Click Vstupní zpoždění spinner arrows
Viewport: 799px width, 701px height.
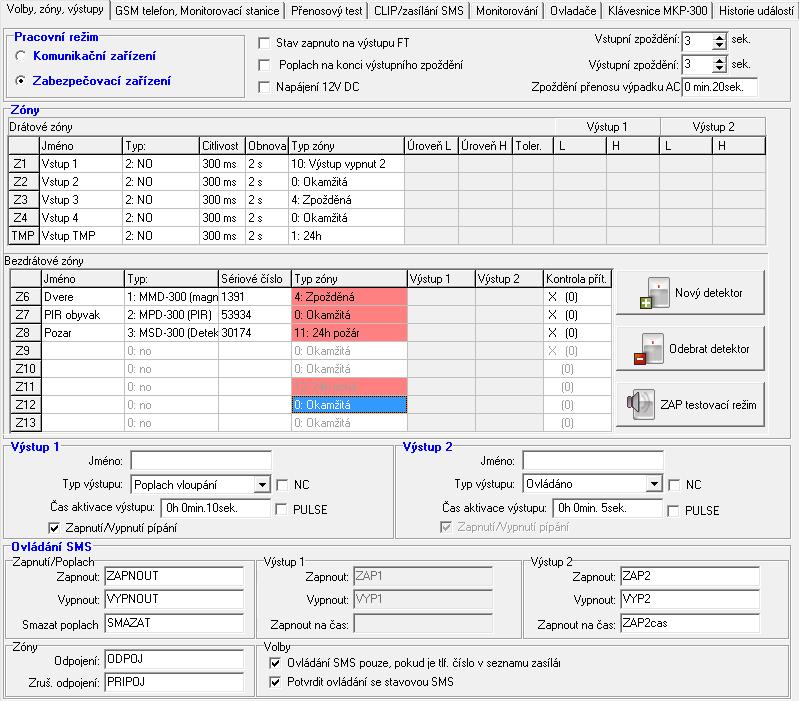[x=719, y=41]
